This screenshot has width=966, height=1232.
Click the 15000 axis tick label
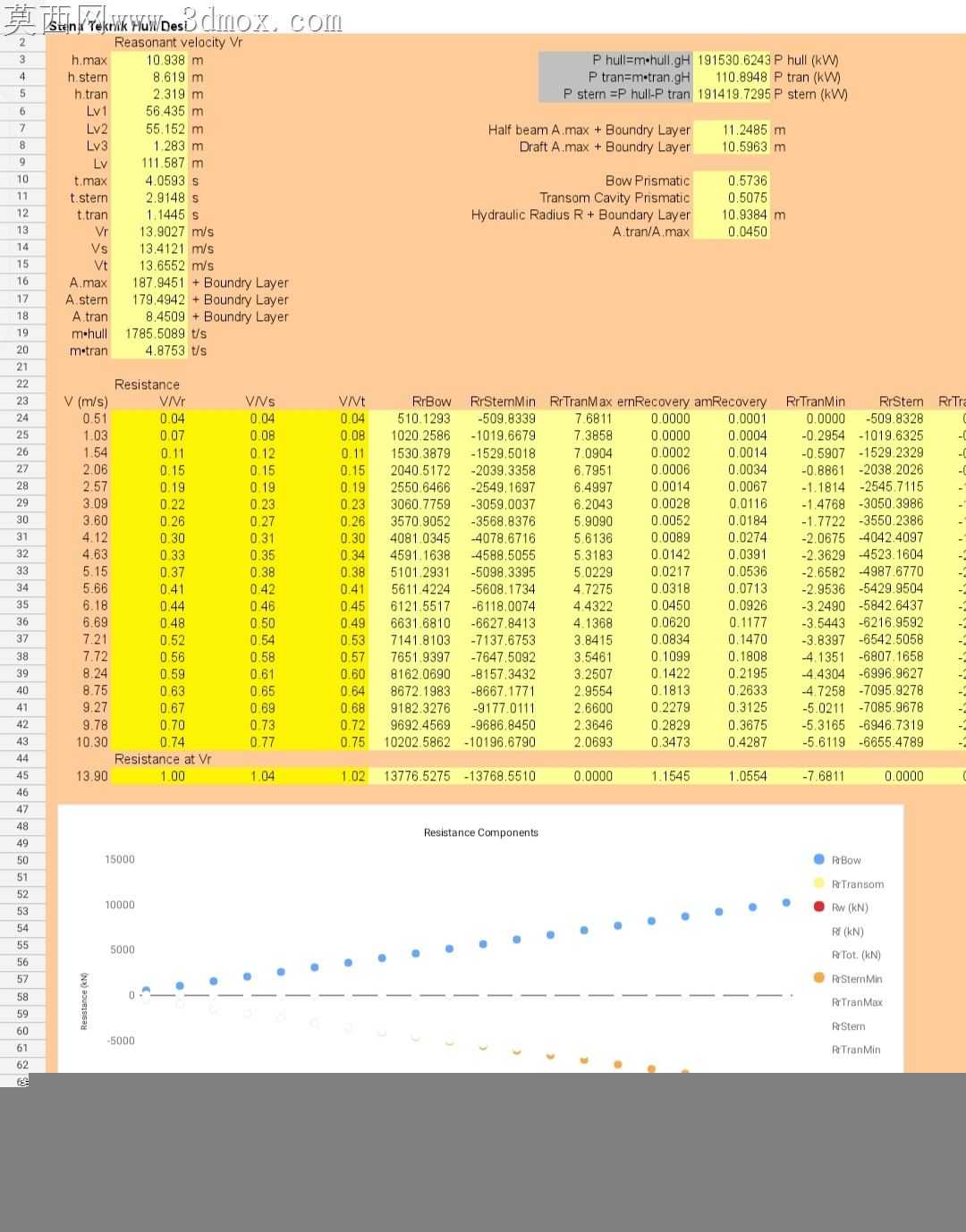tap(120, 859)
